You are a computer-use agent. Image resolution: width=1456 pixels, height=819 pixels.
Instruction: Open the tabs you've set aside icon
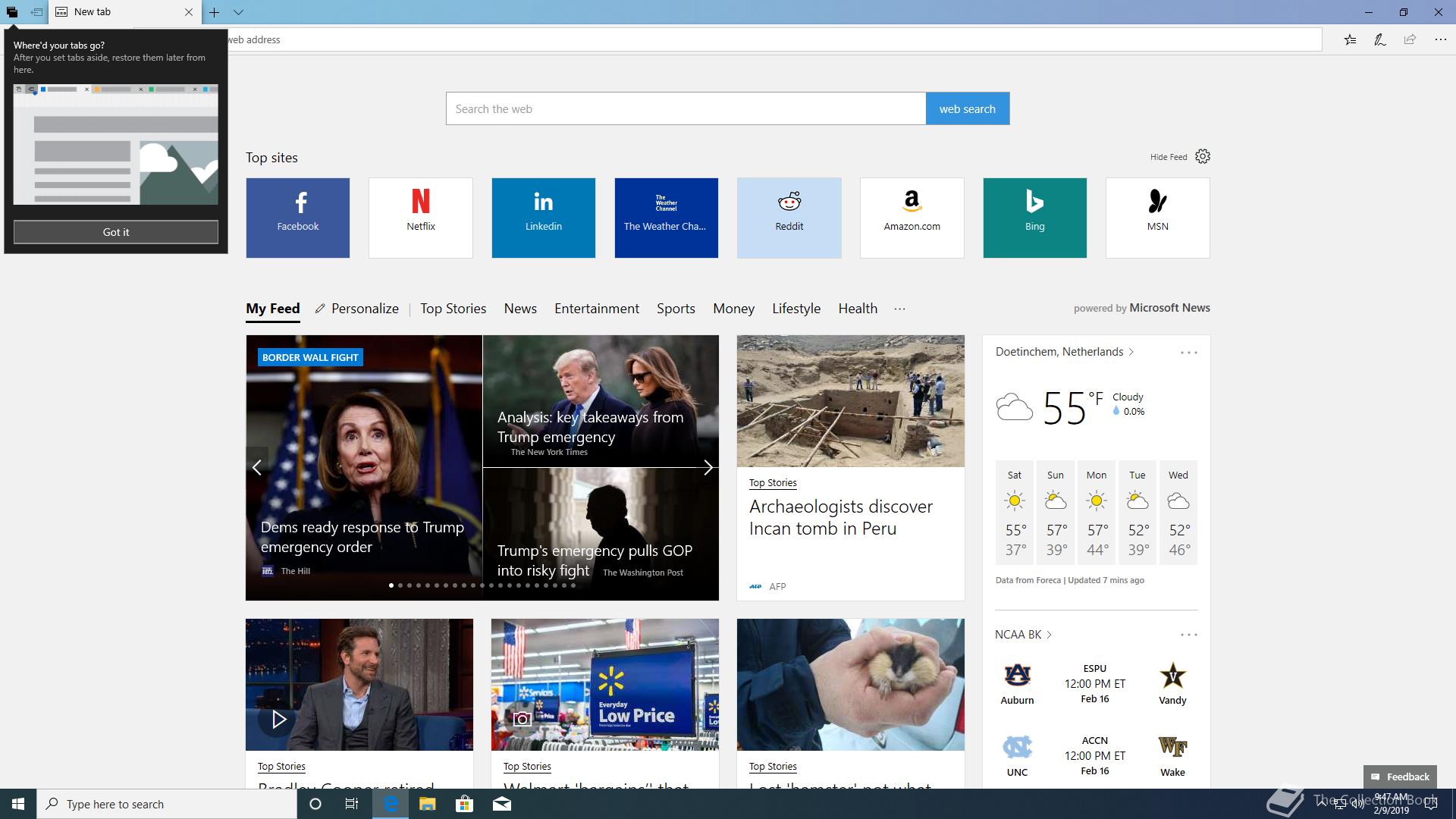tap(12, 12)
